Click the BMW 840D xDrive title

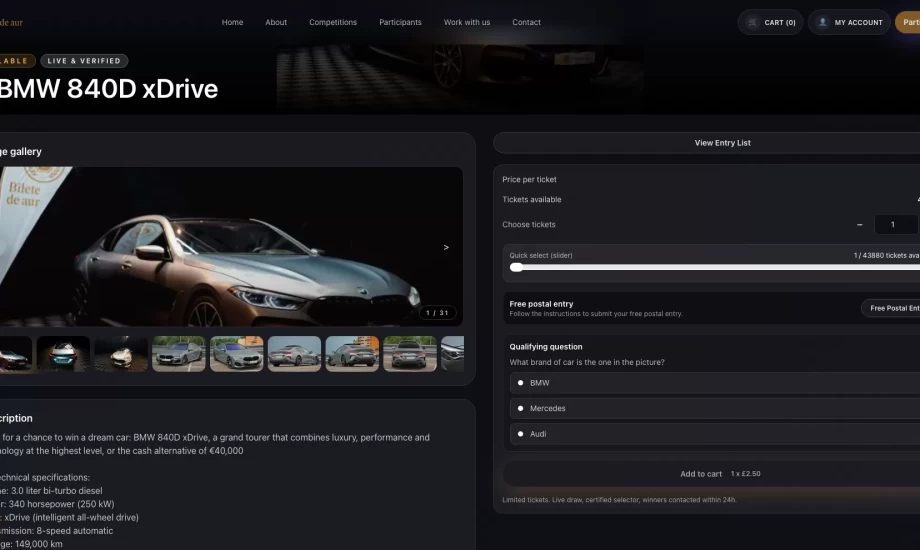(x=109, y=89)
